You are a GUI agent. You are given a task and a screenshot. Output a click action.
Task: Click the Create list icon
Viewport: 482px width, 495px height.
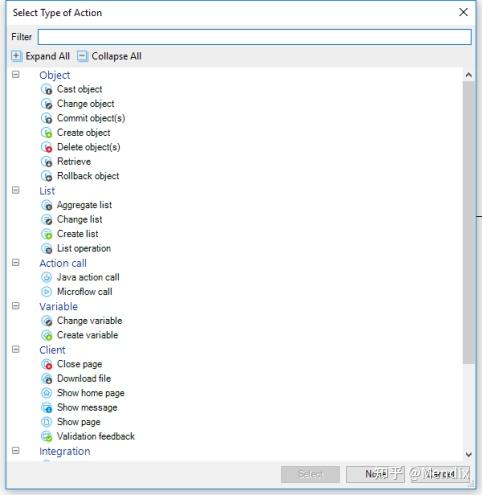pyautogui.click(x=46, y=234)
